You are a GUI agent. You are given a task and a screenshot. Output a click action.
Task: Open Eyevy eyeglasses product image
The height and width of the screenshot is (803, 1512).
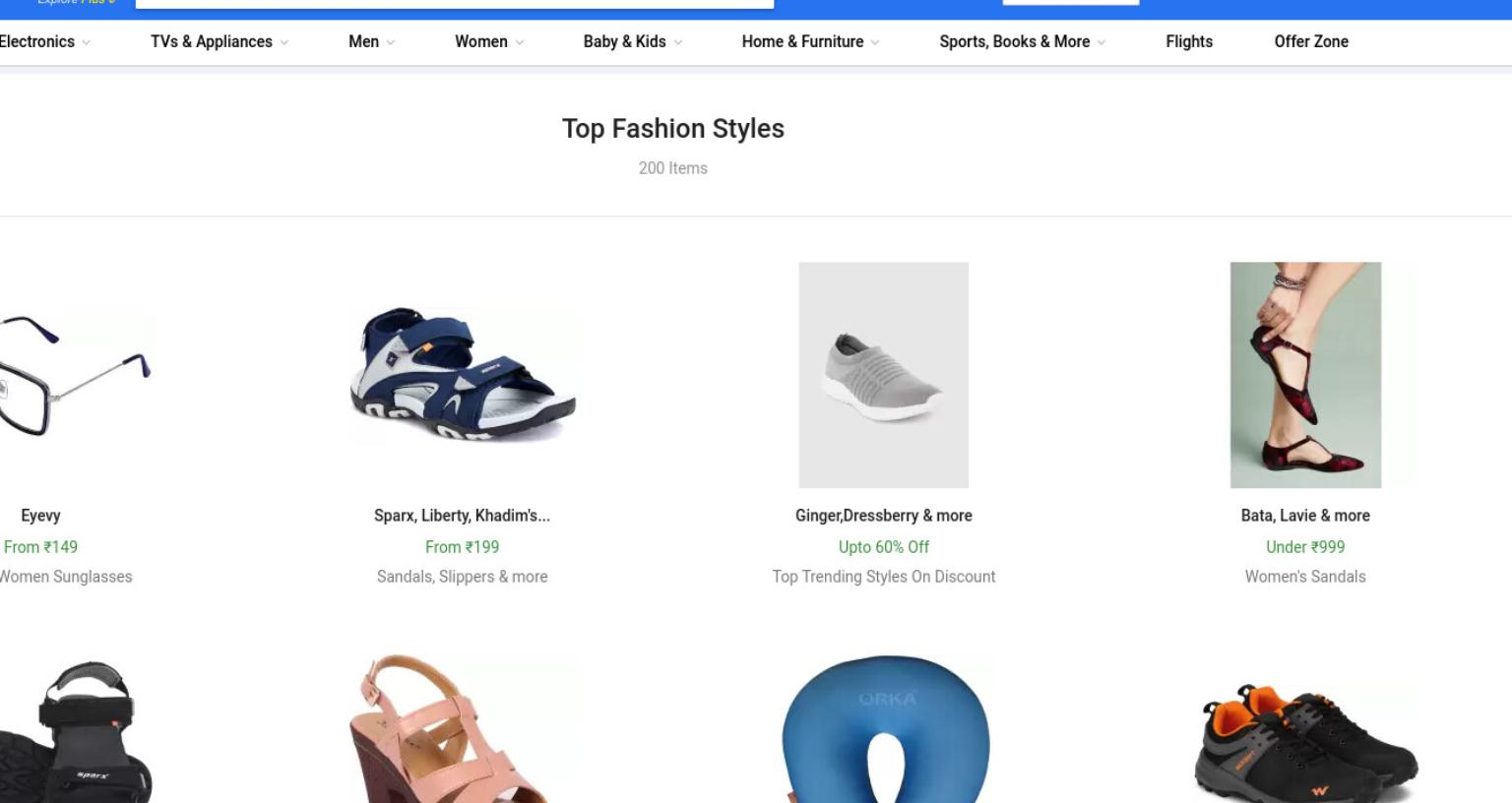[x=75, y=375]
